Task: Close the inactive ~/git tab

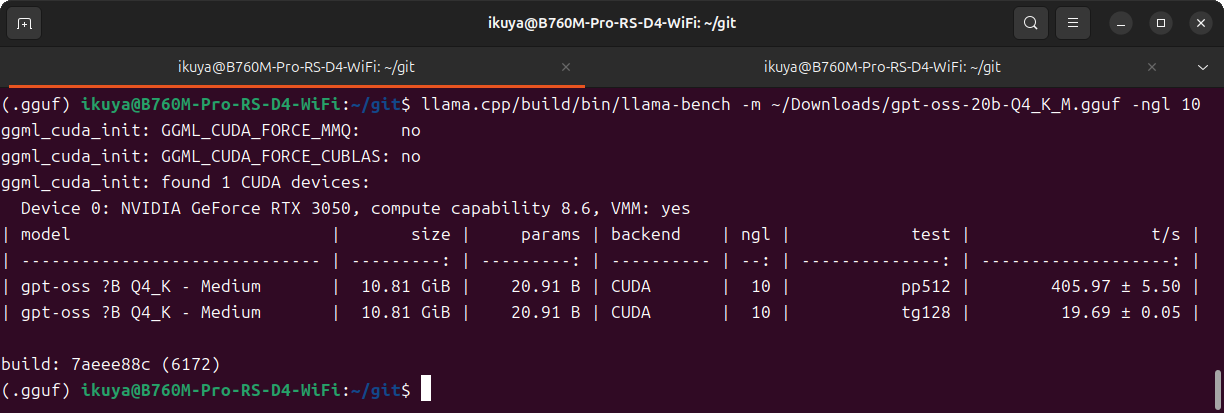Action: (1152, 67)
